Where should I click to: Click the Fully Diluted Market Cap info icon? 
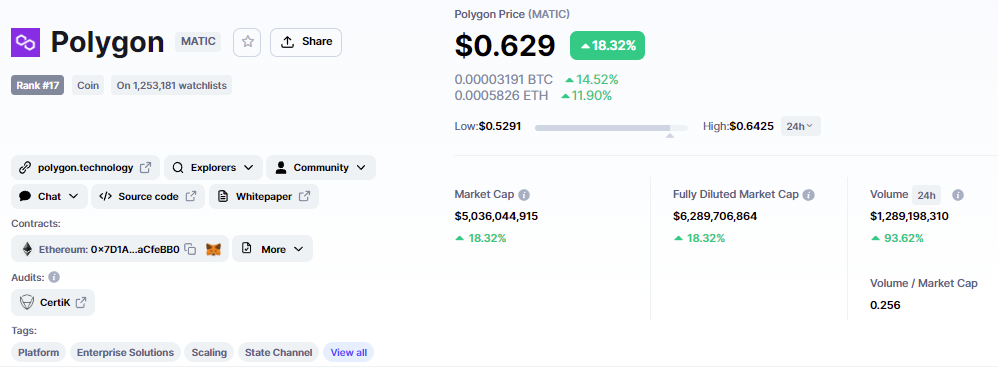[x=808, y=195]
